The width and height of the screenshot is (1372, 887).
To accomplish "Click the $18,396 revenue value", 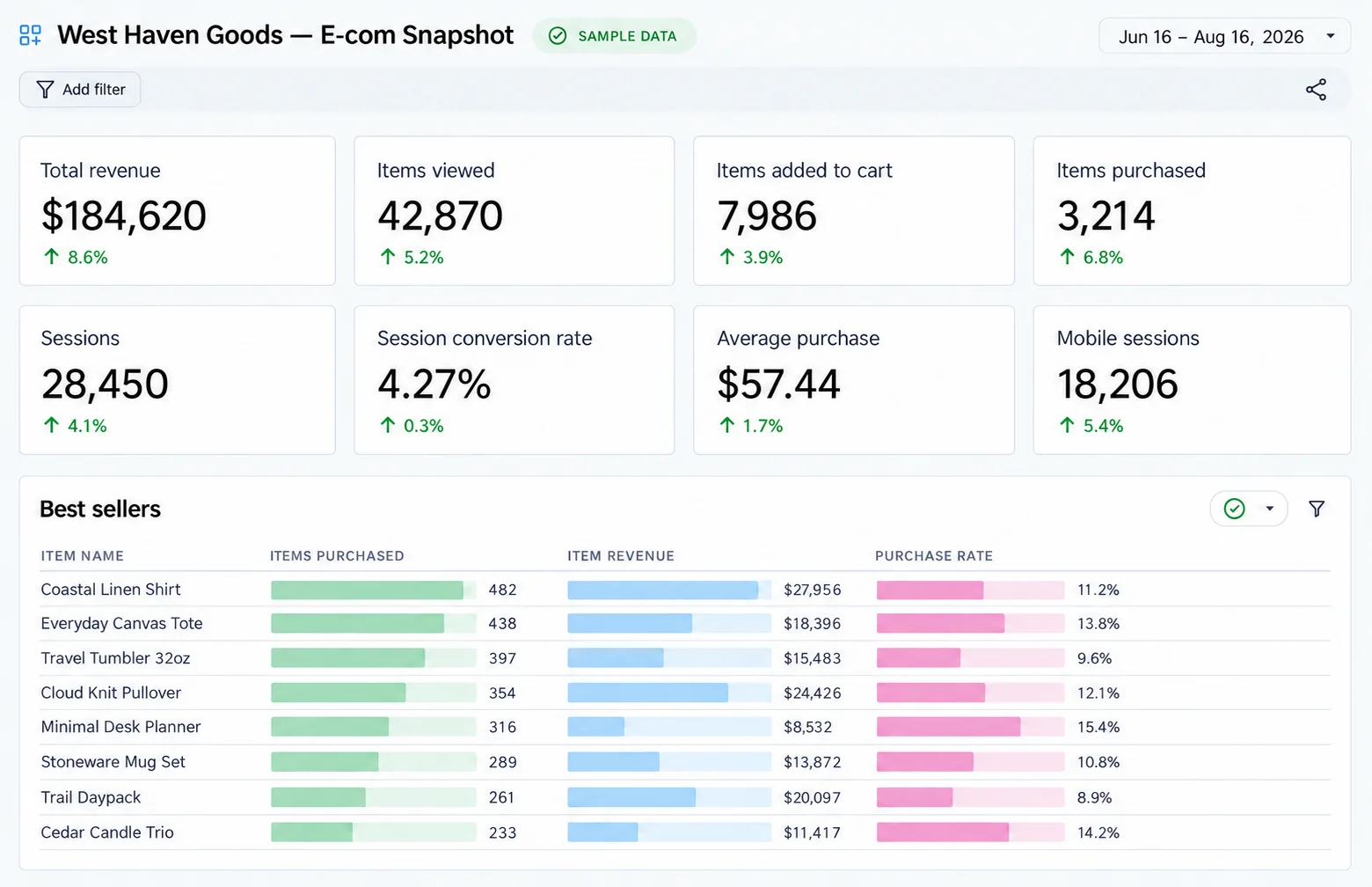I will pos(813,624).
